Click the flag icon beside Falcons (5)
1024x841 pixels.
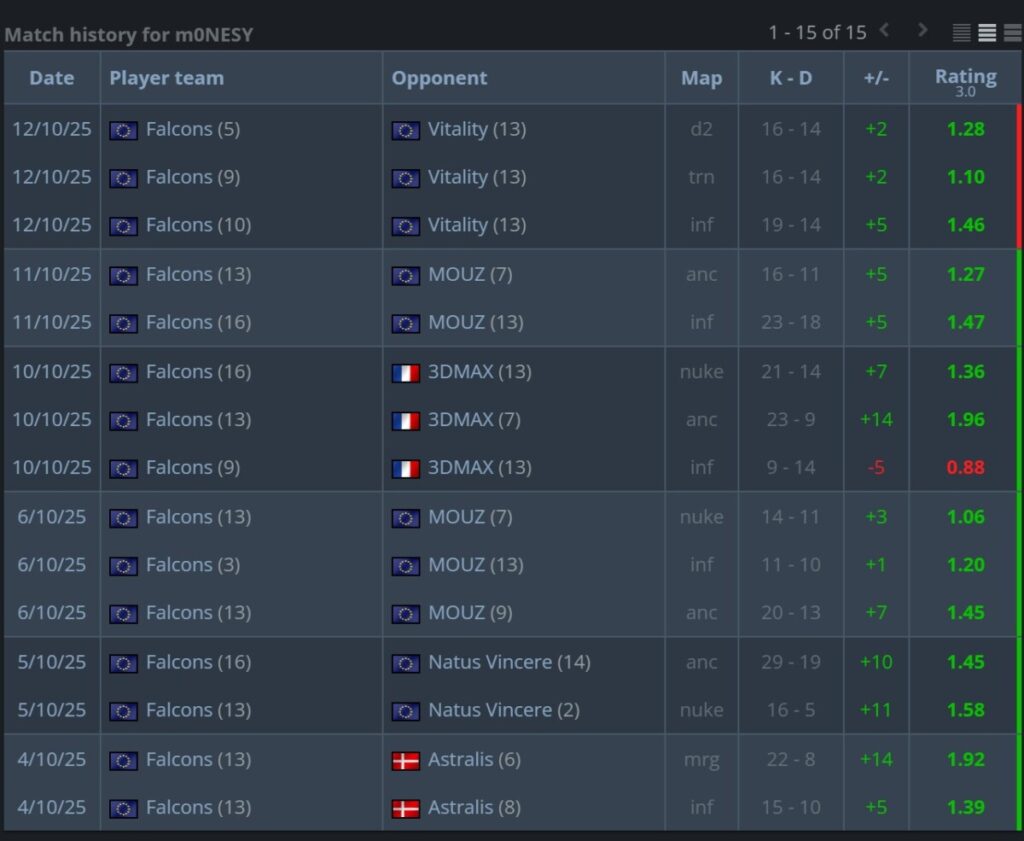tap(123, 130)
